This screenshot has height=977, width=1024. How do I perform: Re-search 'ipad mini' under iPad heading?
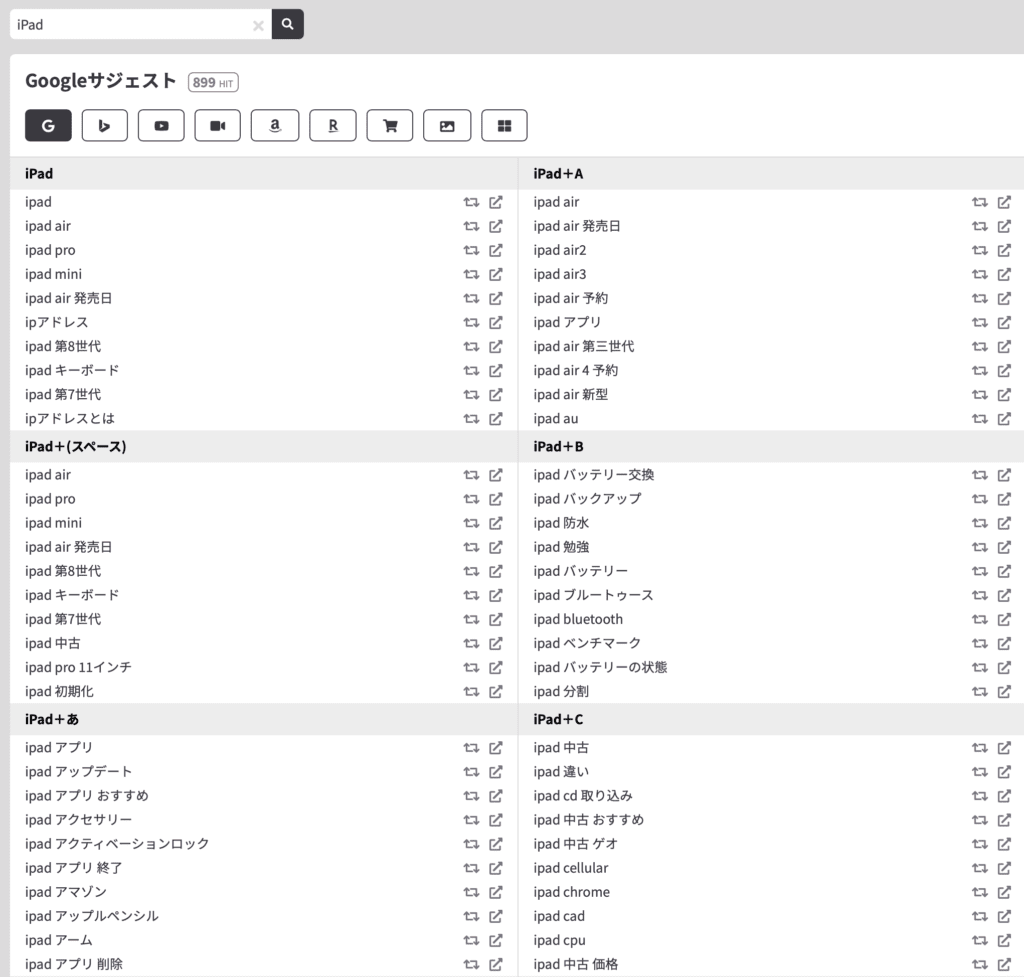point(471,274)
